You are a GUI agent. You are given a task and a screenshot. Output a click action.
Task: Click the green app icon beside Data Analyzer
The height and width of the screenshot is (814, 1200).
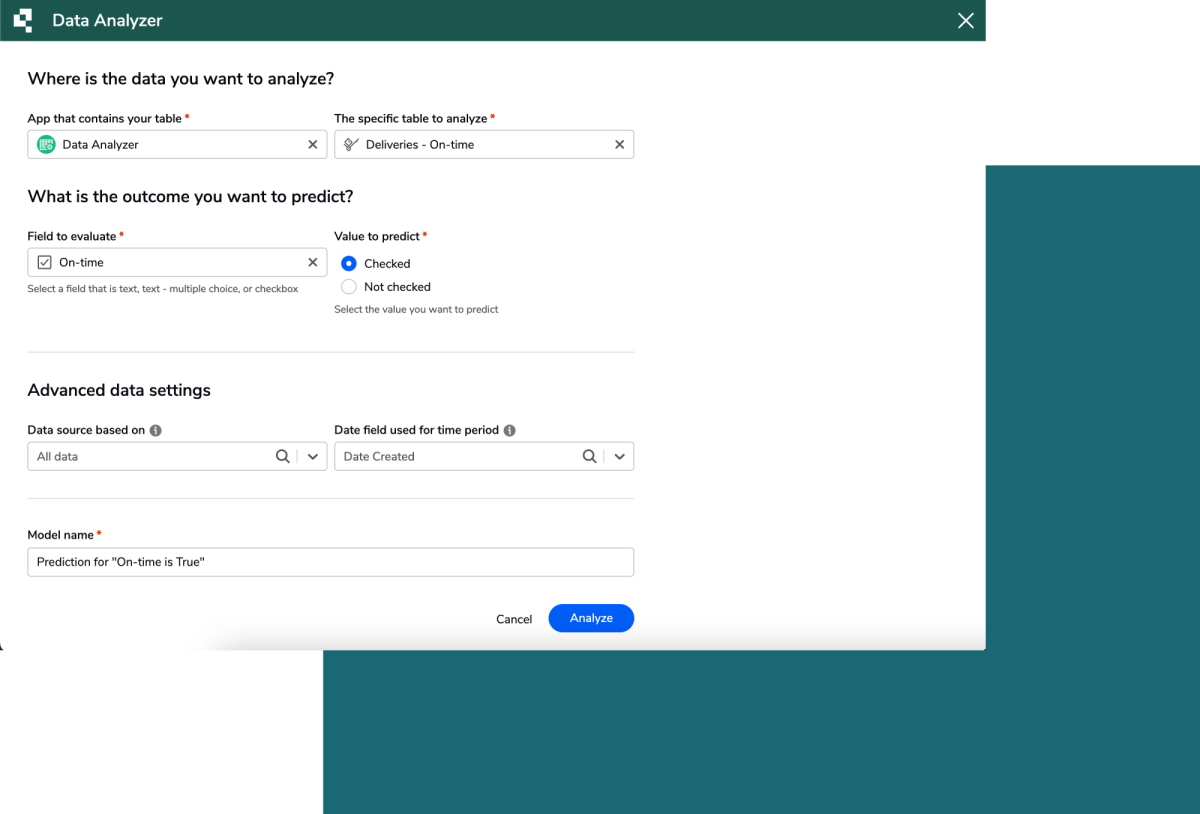click(x=45, y=144)
